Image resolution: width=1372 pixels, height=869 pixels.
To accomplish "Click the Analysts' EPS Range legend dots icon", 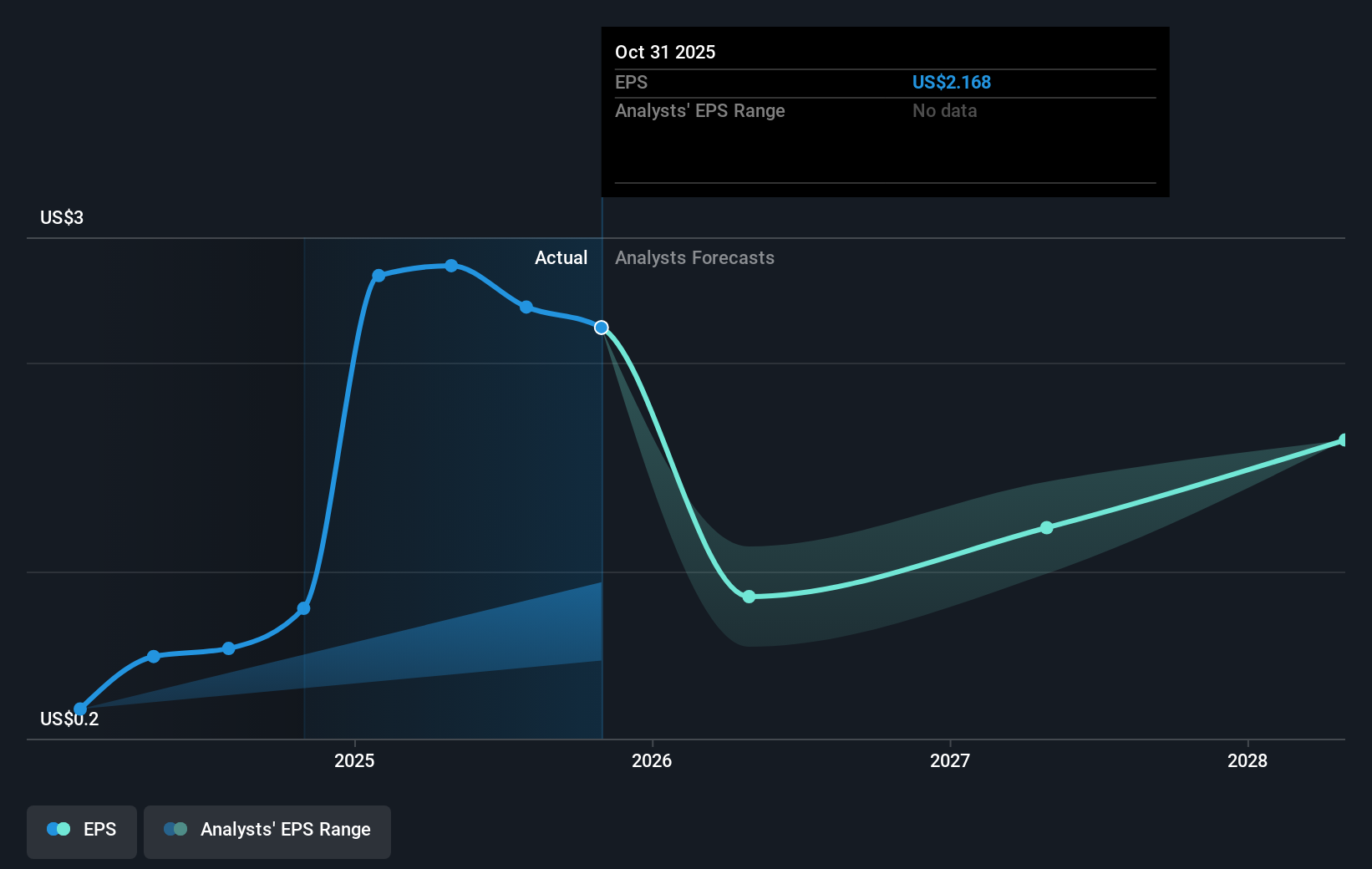I will [175, 829].
